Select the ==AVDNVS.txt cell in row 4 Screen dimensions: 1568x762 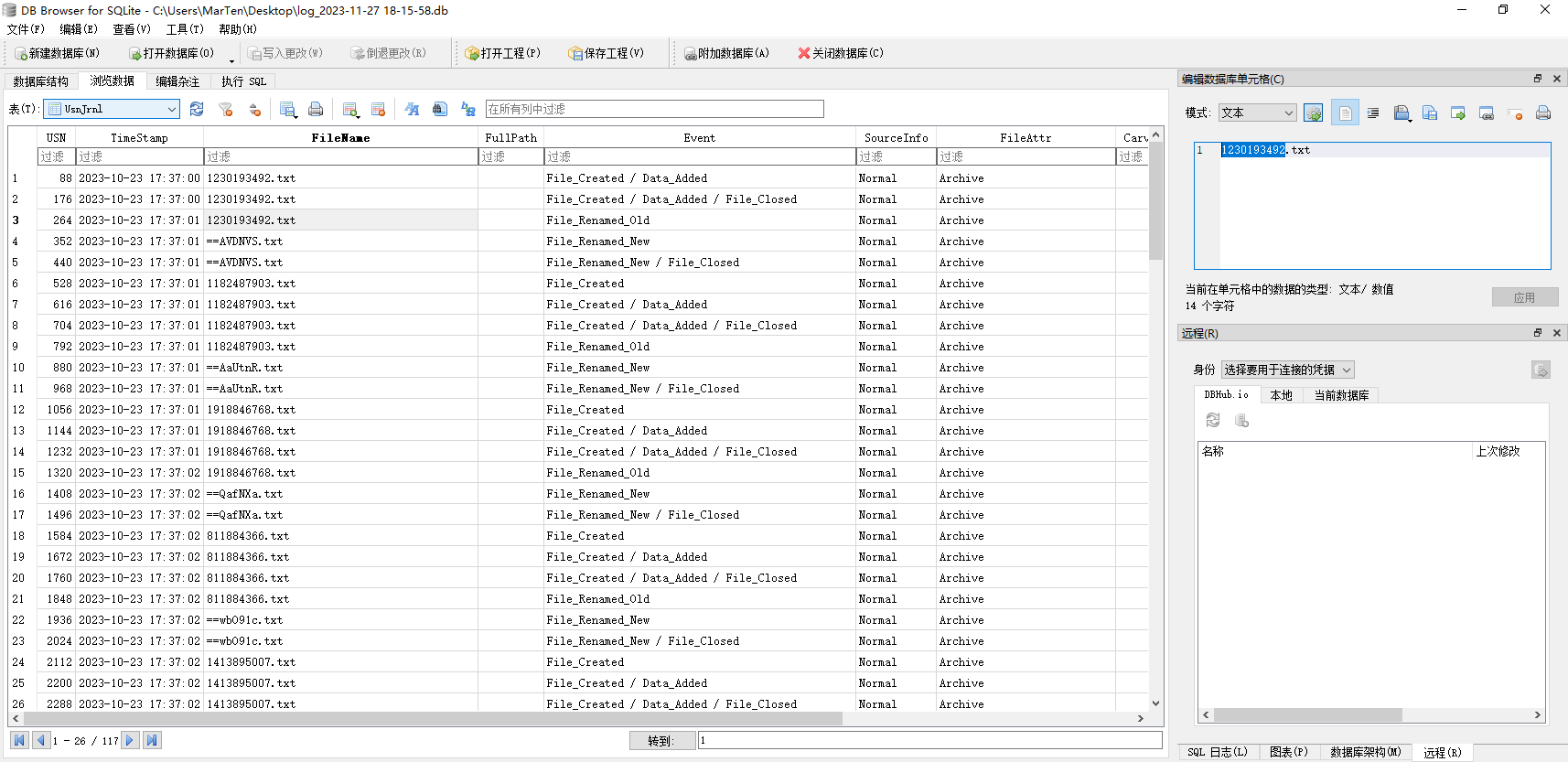click(340, 241)
